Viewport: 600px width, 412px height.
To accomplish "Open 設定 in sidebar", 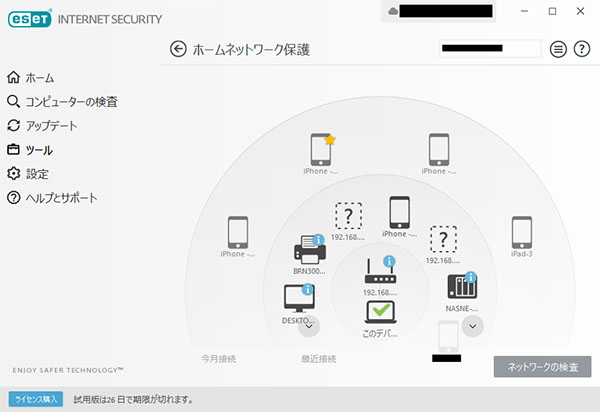I will tap(28, 174).
